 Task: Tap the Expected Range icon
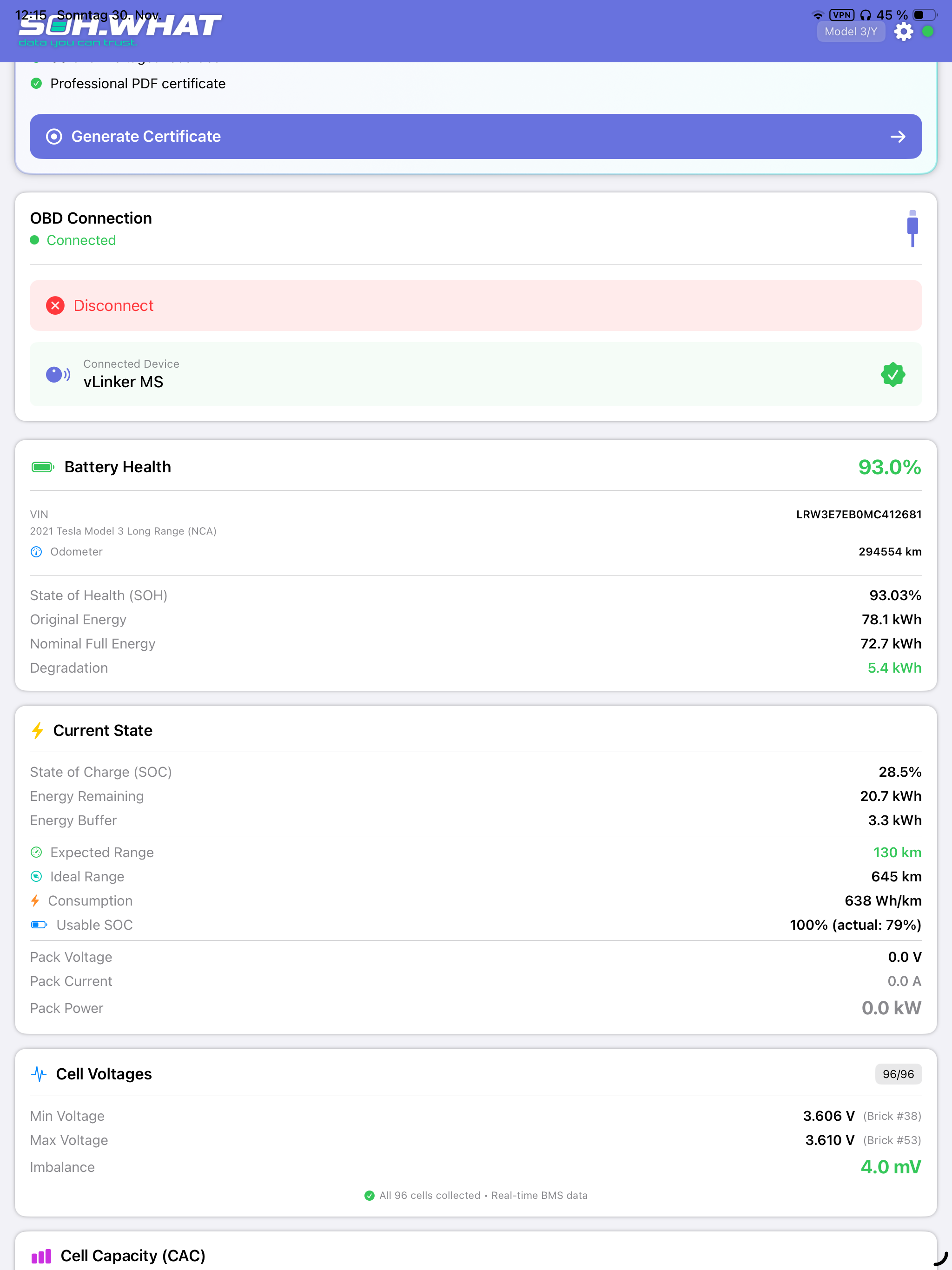[x=36, y=852]
